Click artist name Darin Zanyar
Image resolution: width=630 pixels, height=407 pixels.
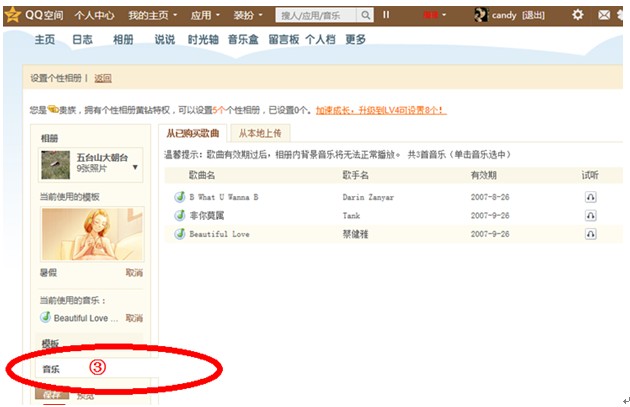coord(368,197)
